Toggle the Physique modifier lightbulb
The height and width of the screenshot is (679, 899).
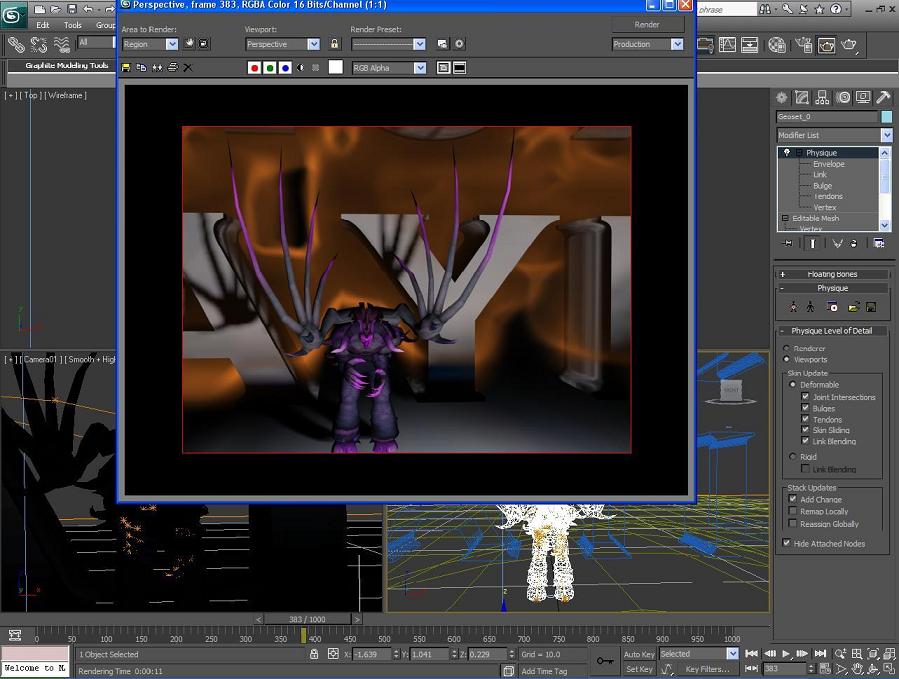point(787,153)
